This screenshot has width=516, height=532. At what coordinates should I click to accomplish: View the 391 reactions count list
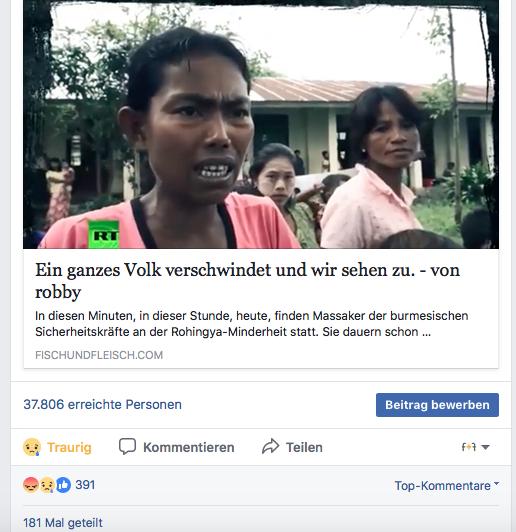(85, 485)
